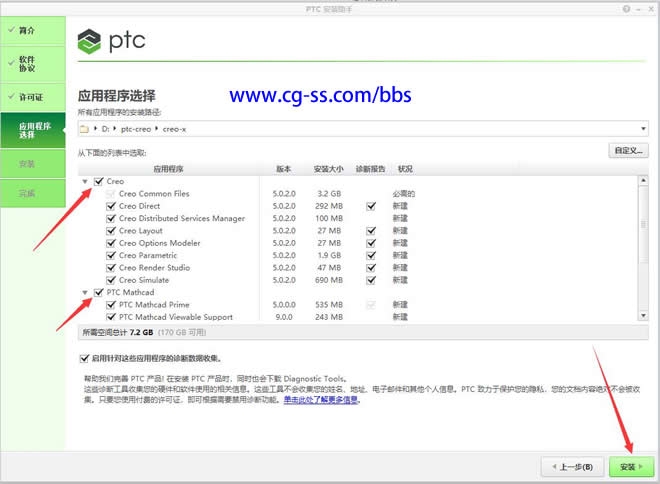
Task: Open the learn more diagnostics link
Action: click(321, 400)
